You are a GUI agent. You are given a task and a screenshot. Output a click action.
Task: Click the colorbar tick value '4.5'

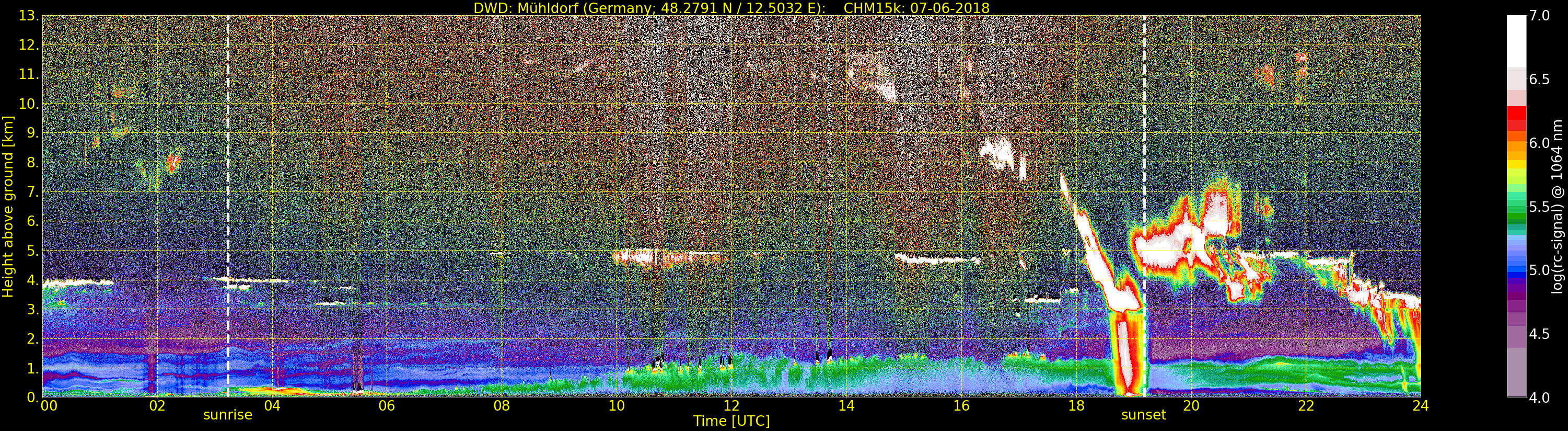(x=1539, y=334)
